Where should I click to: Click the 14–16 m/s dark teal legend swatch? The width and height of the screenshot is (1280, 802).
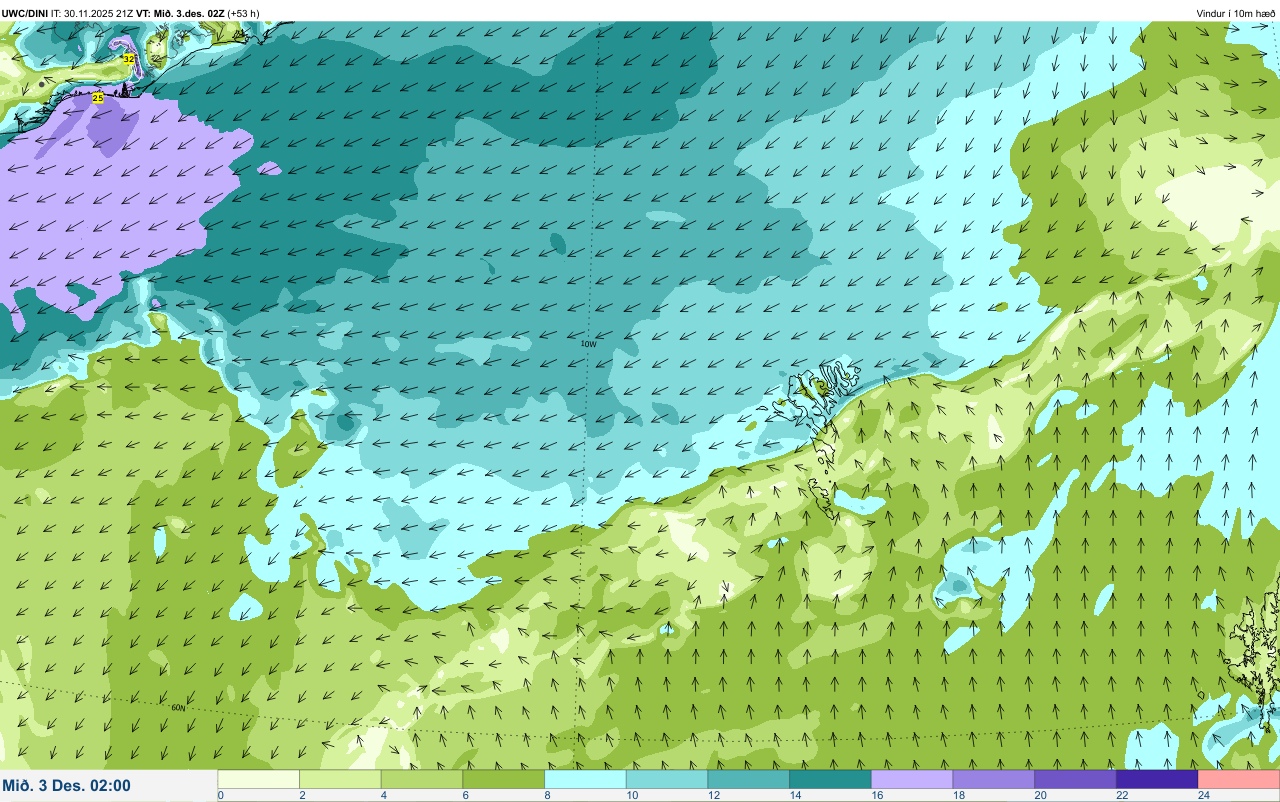pyautogui.click(x=831, y=779)
